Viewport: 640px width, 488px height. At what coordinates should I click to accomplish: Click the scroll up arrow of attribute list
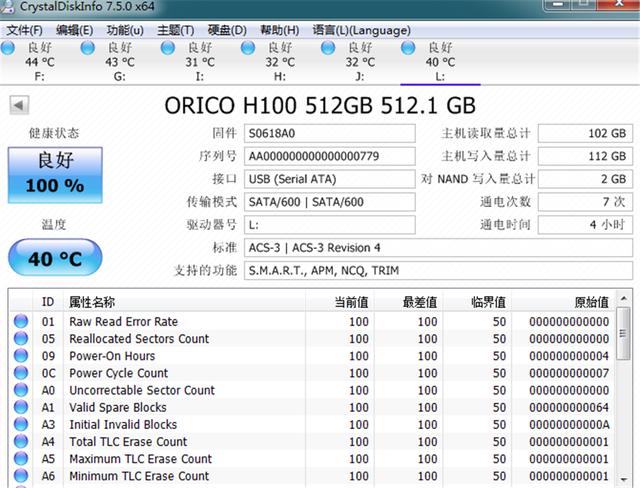(623, 299)
